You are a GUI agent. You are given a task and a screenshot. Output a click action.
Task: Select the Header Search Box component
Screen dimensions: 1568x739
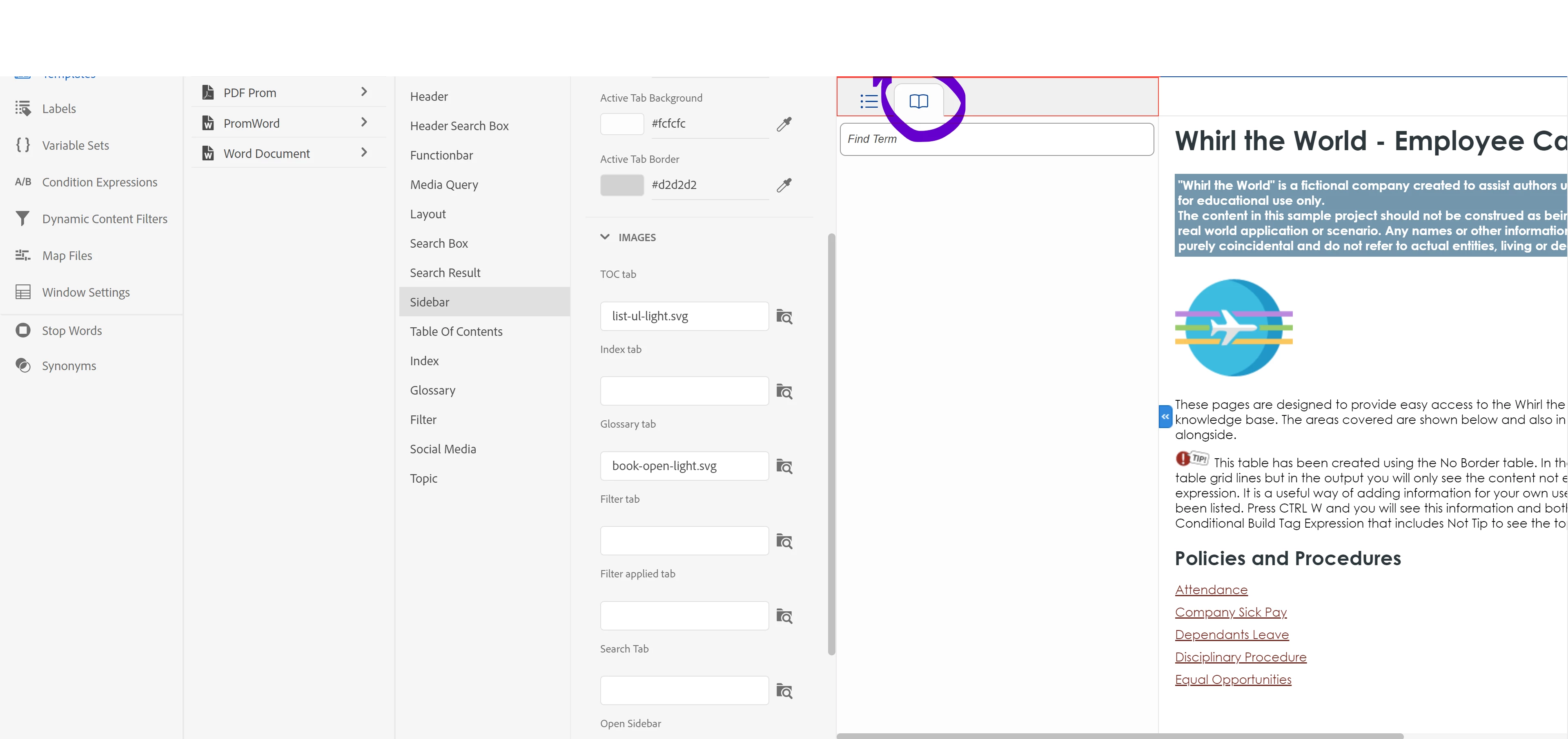(x=459, y=126)
